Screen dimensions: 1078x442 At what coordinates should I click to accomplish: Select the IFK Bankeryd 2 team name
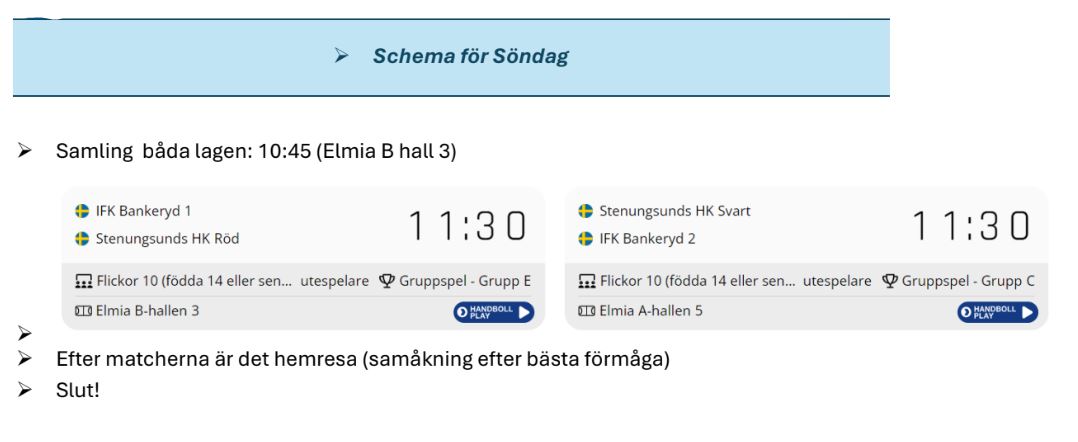[x=647, y=239]
